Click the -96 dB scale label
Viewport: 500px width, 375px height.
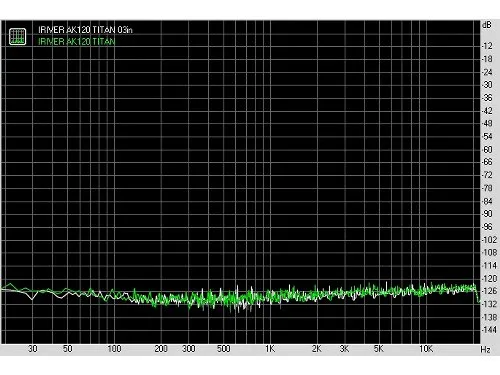click(x=487, y=227)
